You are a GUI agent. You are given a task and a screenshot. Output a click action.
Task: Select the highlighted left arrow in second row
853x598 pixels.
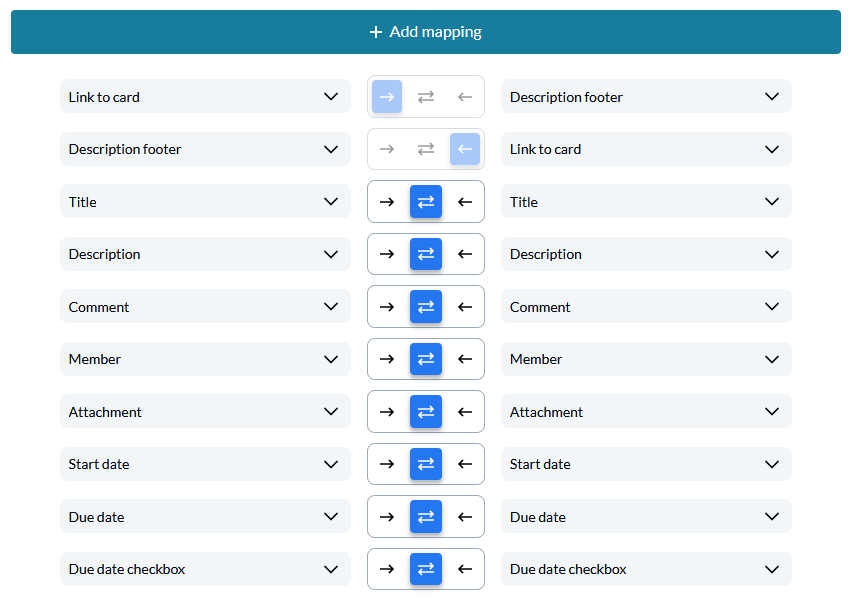464,149
